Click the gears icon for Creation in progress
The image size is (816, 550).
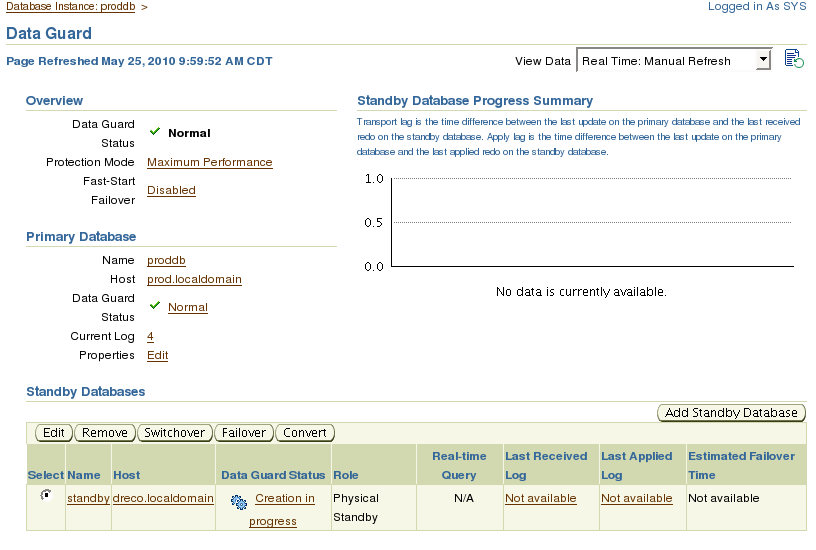coord(239,502)
